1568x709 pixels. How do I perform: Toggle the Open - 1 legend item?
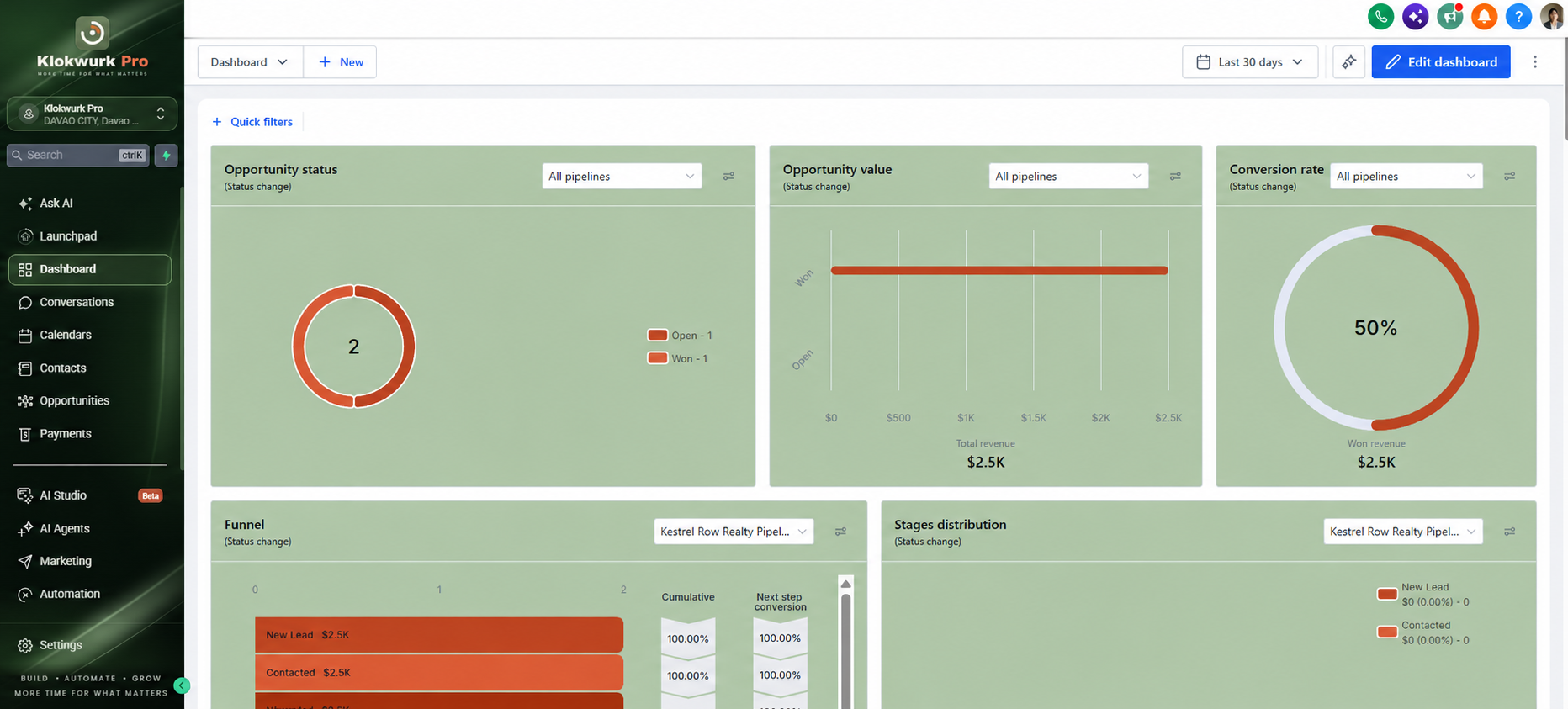pos(680,335)
